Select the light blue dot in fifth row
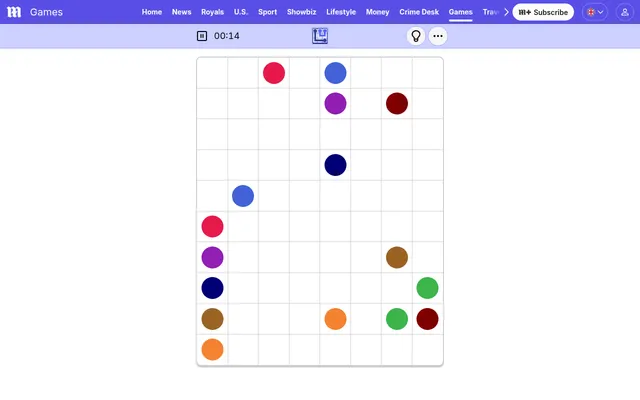Image resolution: width=640 pixels, height=400 pixels. 243,196
